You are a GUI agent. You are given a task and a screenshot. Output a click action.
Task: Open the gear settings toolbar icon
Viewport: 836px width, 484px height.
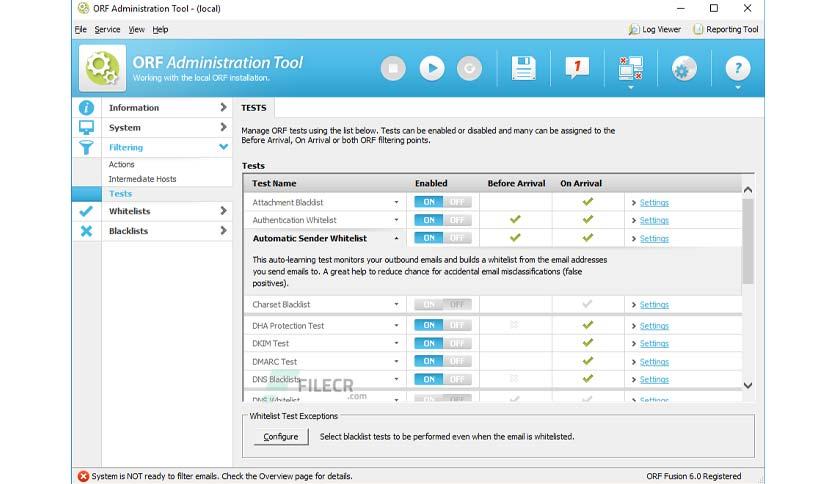click(684, 68)
